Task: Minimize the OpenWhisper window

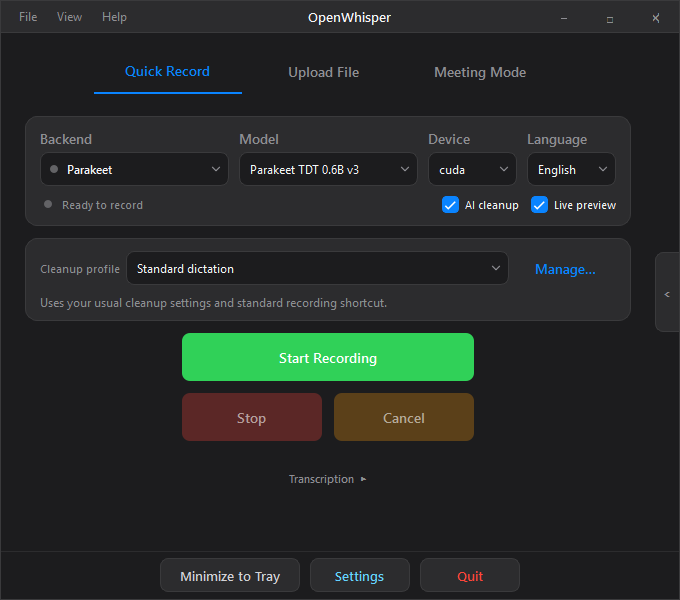Action: [x=564, y=18]
